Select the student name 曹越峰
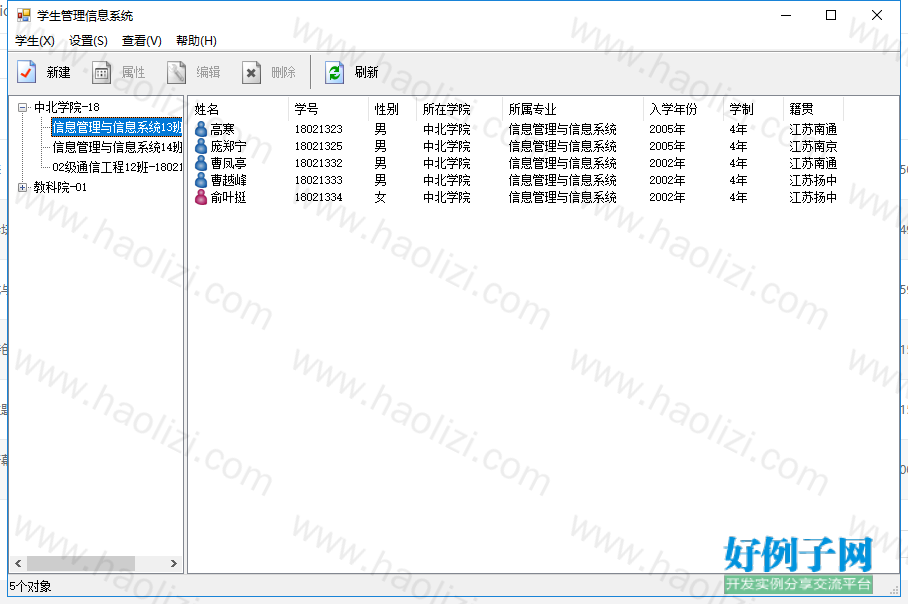This screenshot has height=604, width=908. click(x=228, y=180)
